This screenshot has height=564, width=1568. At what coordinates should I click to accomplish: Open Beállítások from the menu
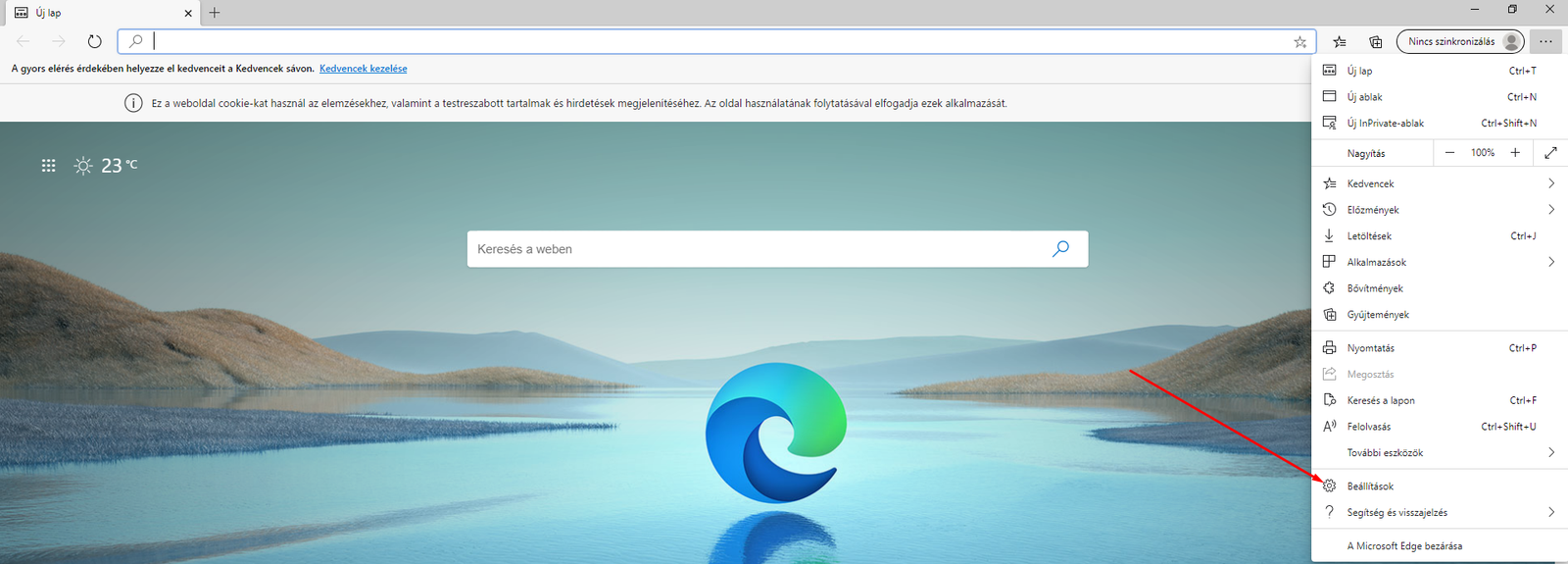pos(1370,487)
